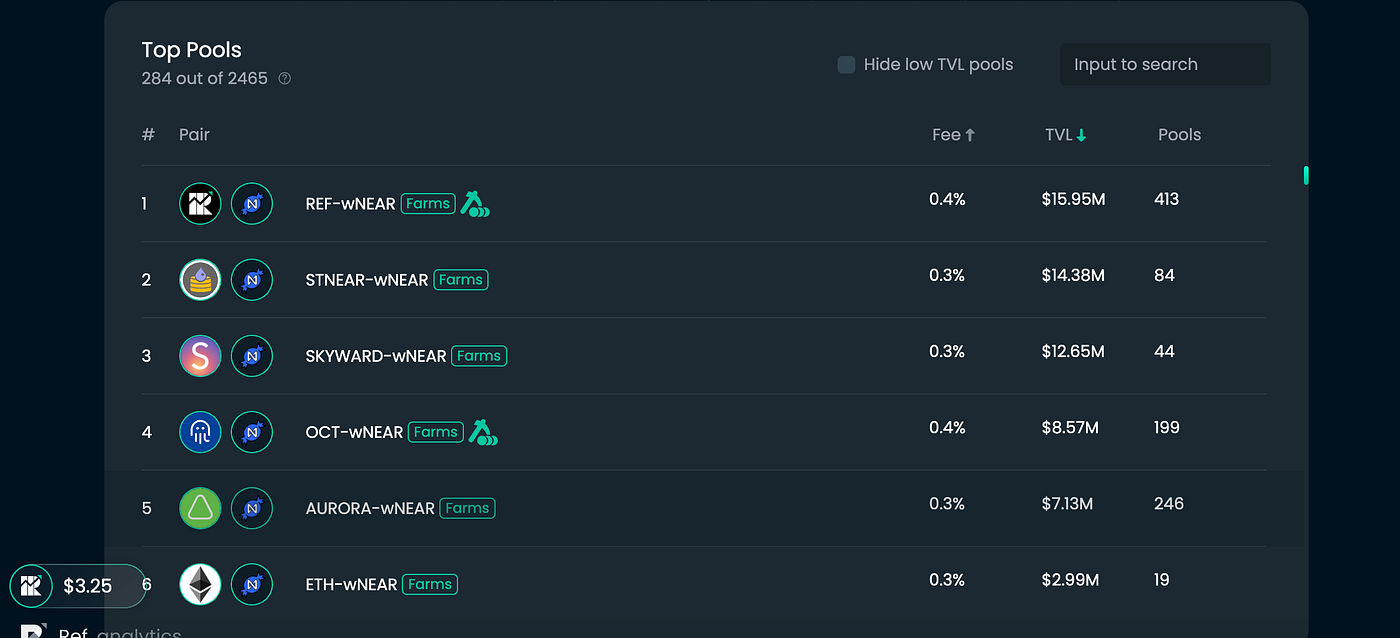Click the REF token icon in row 1
Viewport: 1400px width, 638px height.
tap(200, 204)
